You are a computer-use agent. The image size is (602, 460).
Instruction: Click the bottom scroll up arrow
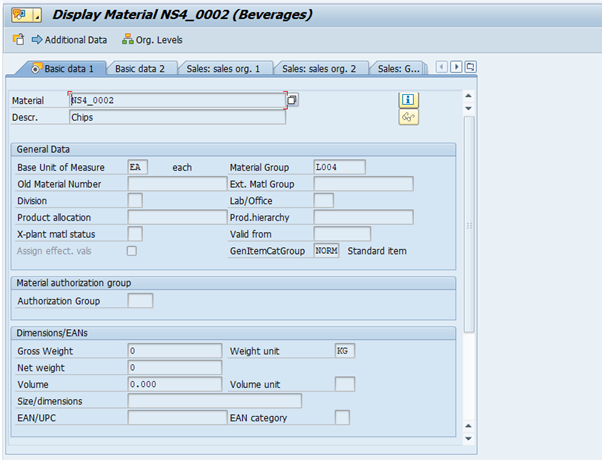[468, 426]
